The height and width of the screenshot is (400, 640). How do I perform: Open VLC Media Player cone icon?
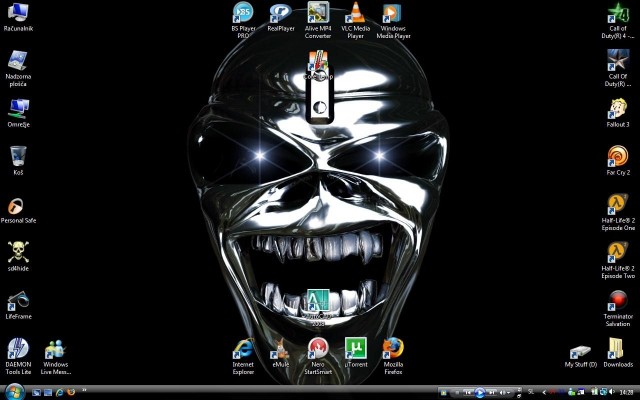click(356, 20)
